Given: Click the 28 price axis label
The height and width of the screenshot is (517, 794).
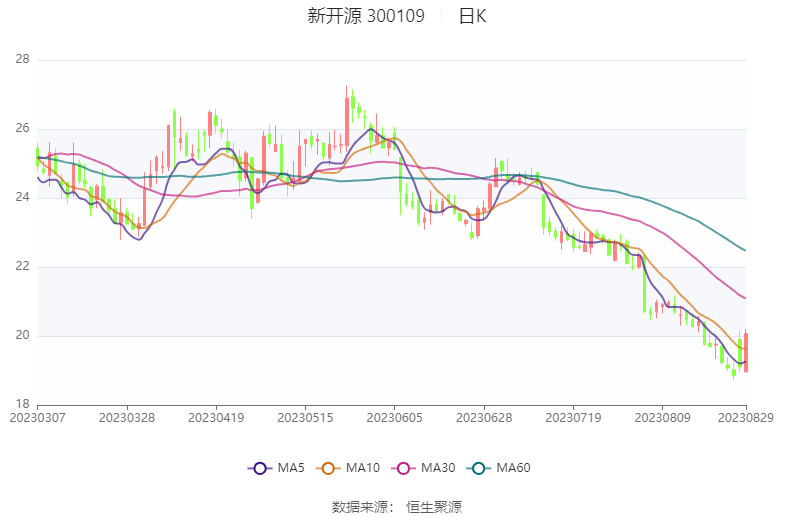Looking at the screenshot, I should click(22, 59).
